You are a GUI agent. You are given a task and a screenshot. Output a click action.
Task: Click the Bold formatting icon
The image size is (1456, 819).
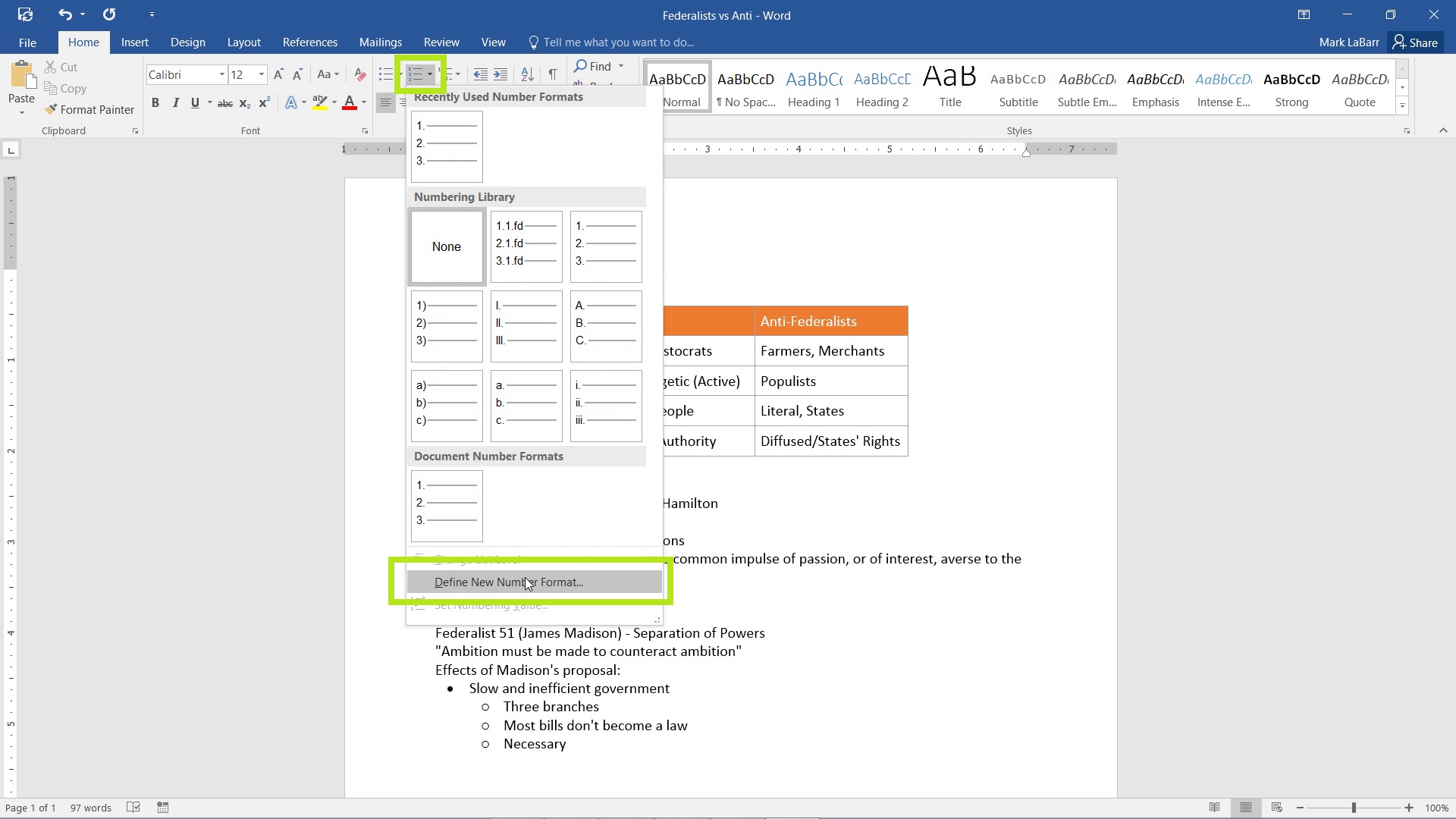click(155, 103)
